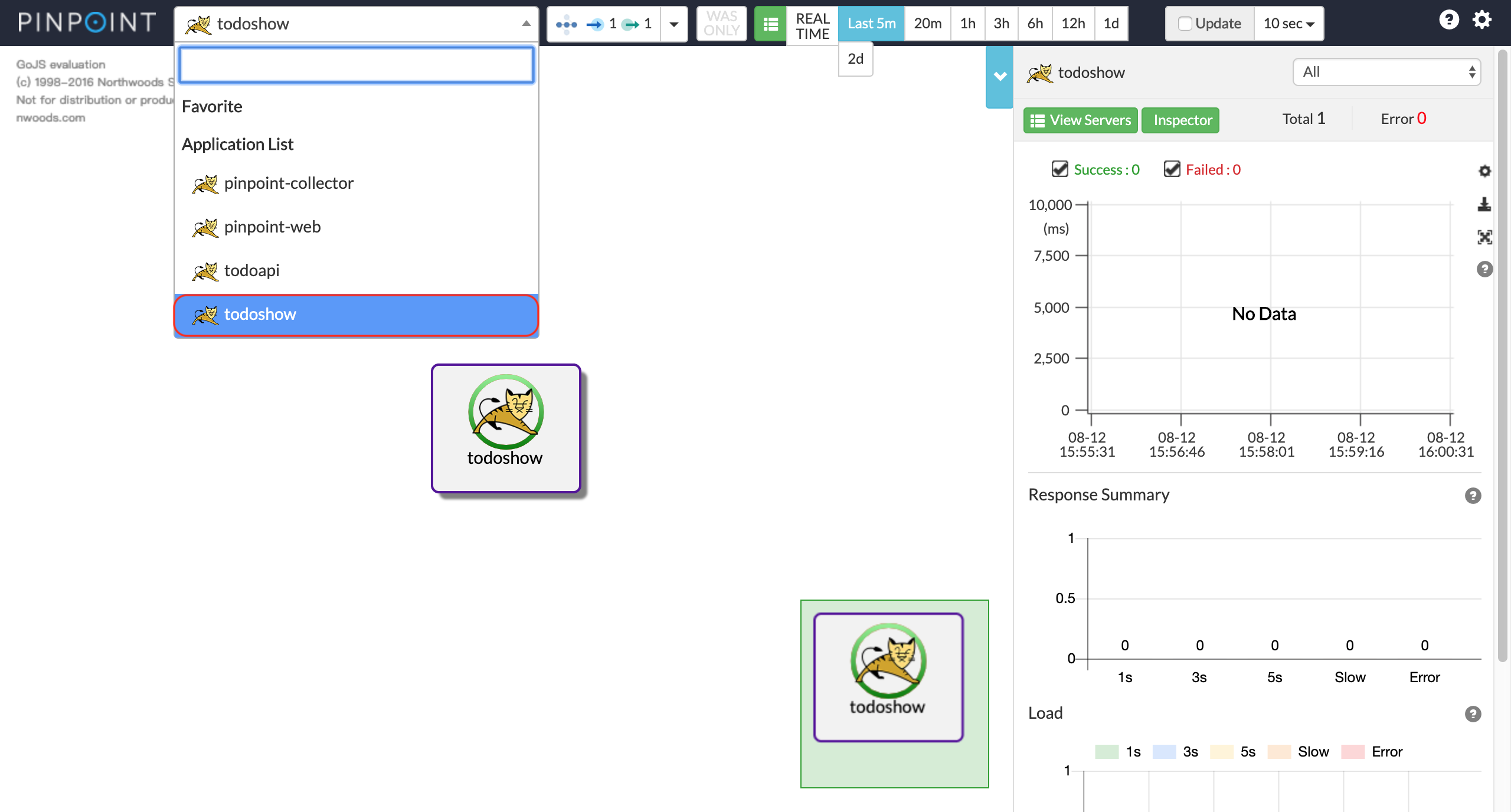Image resolution: width=1511 pixels, height=812 pixels.
Task: Click the search input field in dropdown
Action: (356, 62)
